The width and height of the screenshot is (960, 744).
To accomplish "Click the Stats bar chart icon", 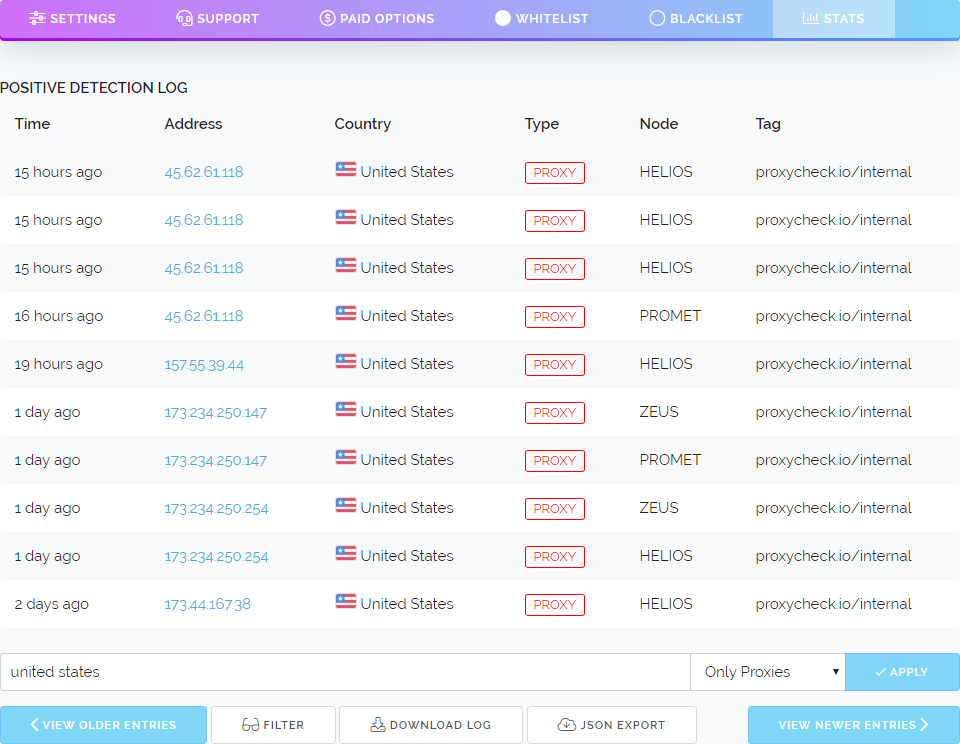I will (x=810, y=18).
